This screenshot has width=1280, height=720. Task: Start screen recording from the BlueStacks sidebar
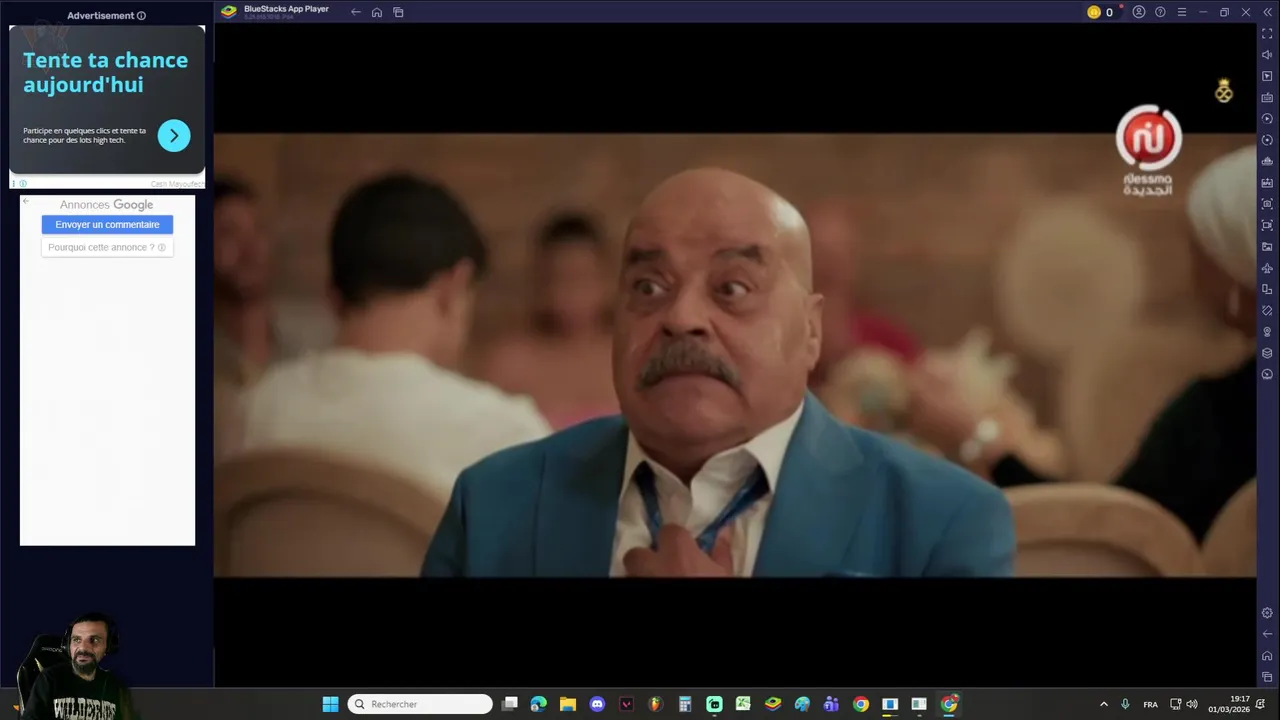click(x=1267, y=225)
